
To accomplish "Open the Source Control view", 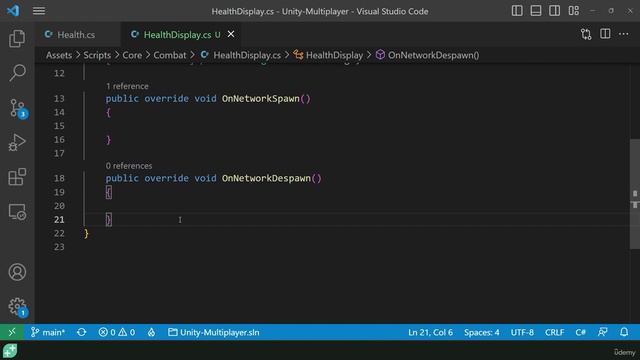I will pos(18,108).
